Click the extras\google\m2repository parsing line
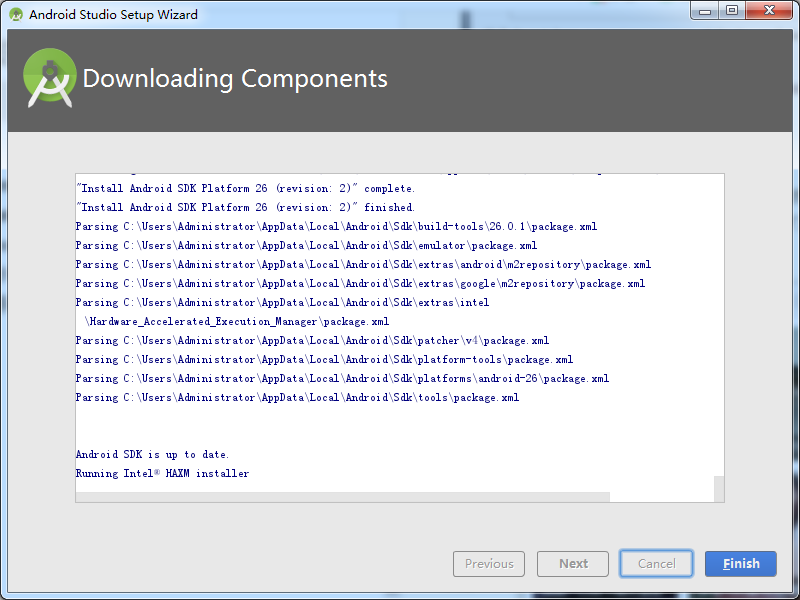 (x=360, y=283)
